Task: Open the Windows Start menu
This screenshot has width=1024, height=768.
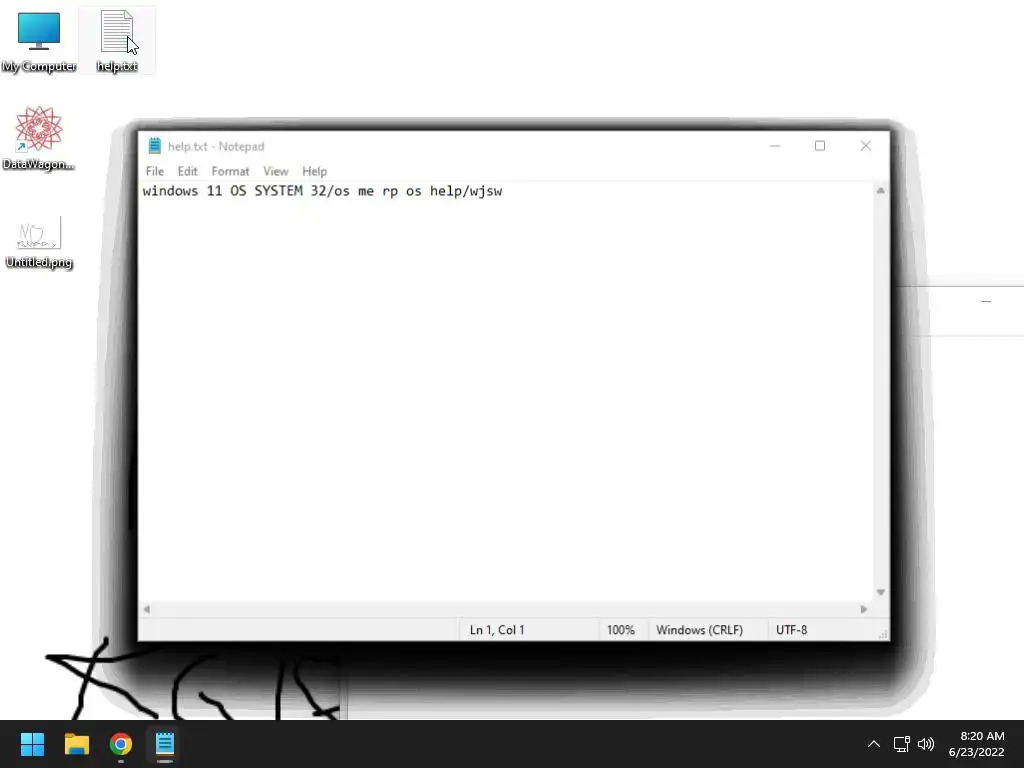Action: (32, 744)
